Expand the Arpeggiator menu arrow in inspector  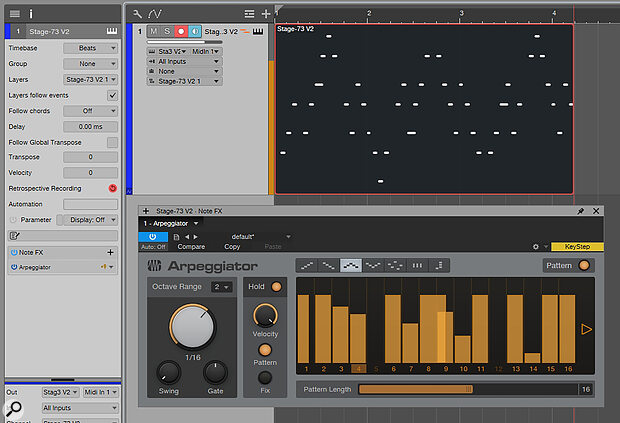pyautogui.click(x=111, y=267)
